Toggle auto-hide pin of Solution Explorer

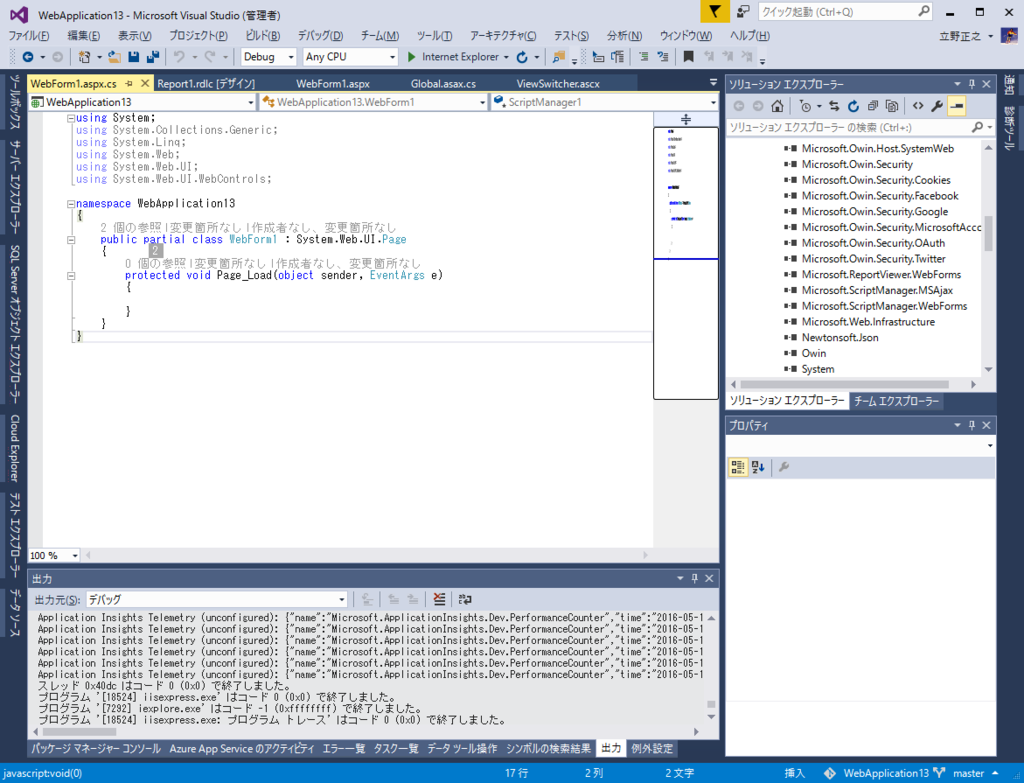972,84
